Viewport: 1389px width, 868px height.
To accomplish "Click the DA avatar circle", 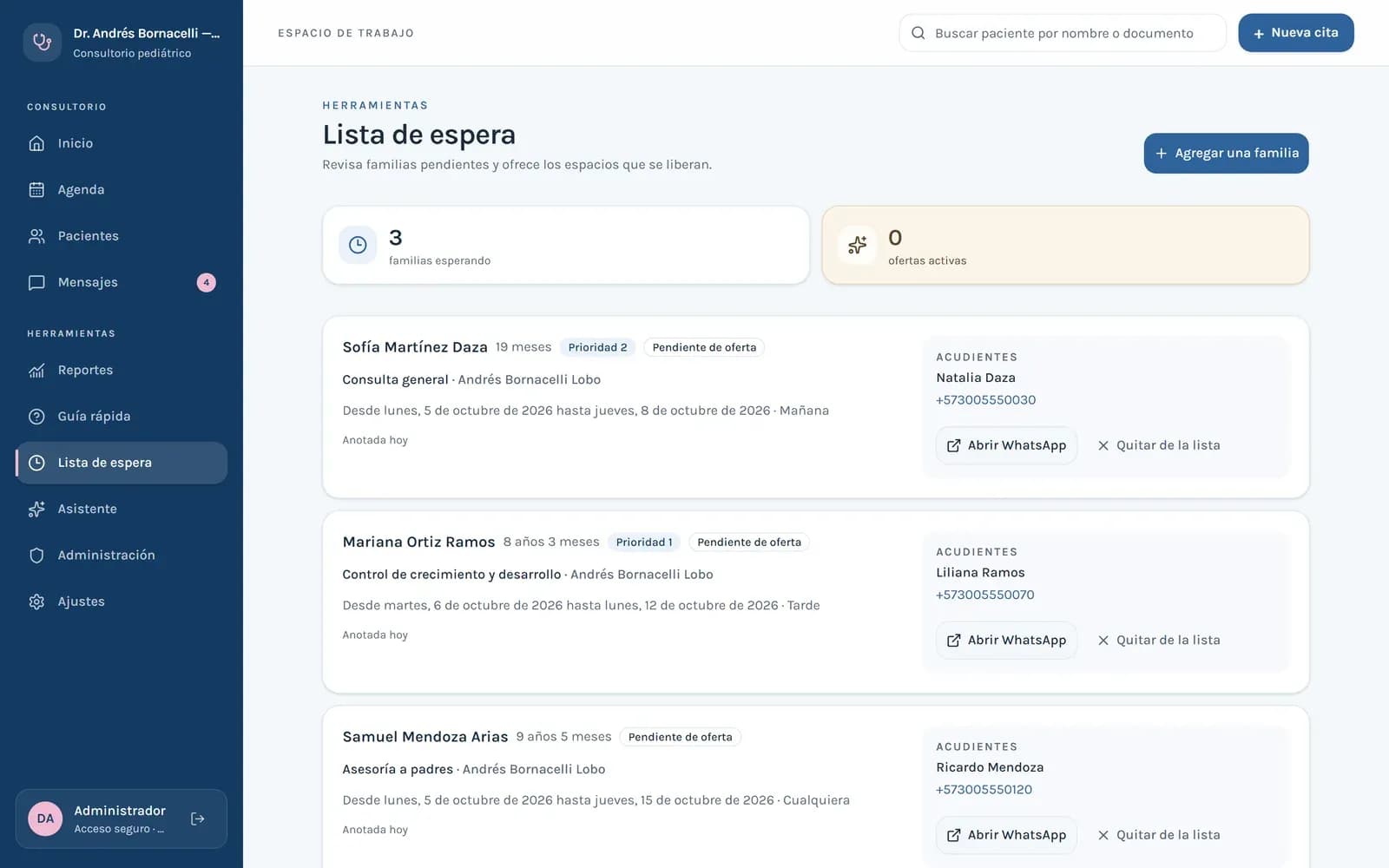I will 45,819.
